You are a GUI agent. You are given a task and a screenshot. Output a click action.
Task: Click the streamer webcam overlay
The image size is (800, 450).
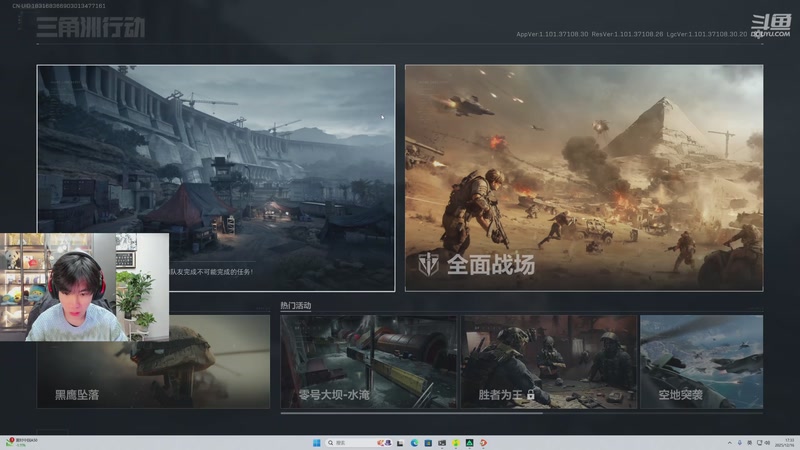pyautogui.click(x=84, y=287)
